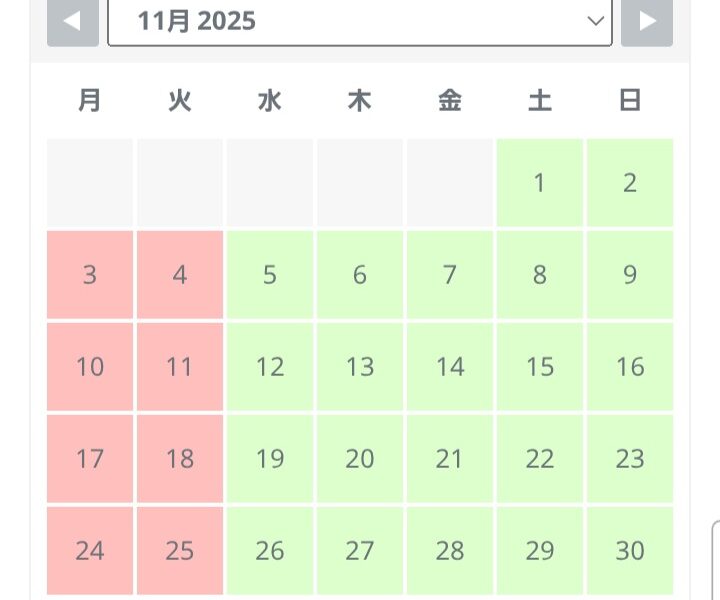Select available date 1 (Saturday)

tap(540, 183)
